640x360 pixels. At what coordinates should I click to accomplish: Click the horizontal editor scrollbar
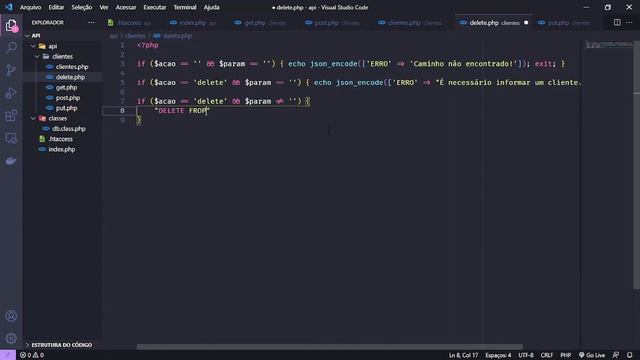[329, 347]
